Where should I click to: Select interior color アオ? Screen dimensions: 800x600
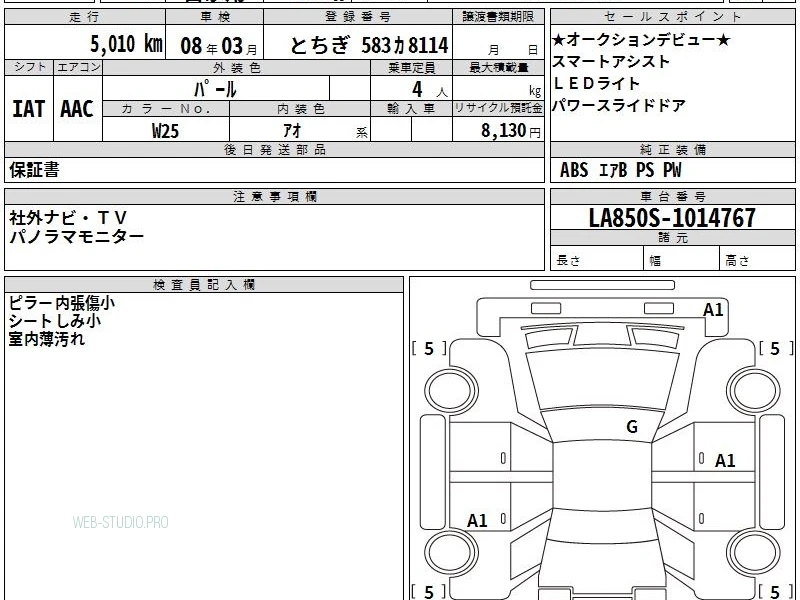click(x=292, y=131)
